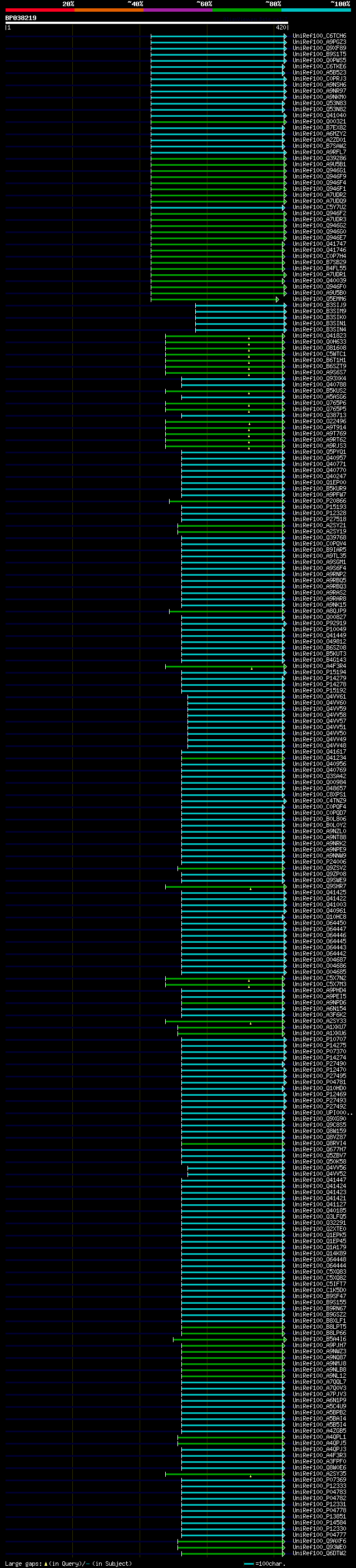Select hit UniRef100_P13851
The width and height of the screenshot is (356, 1568).
tap(319, 1516)
